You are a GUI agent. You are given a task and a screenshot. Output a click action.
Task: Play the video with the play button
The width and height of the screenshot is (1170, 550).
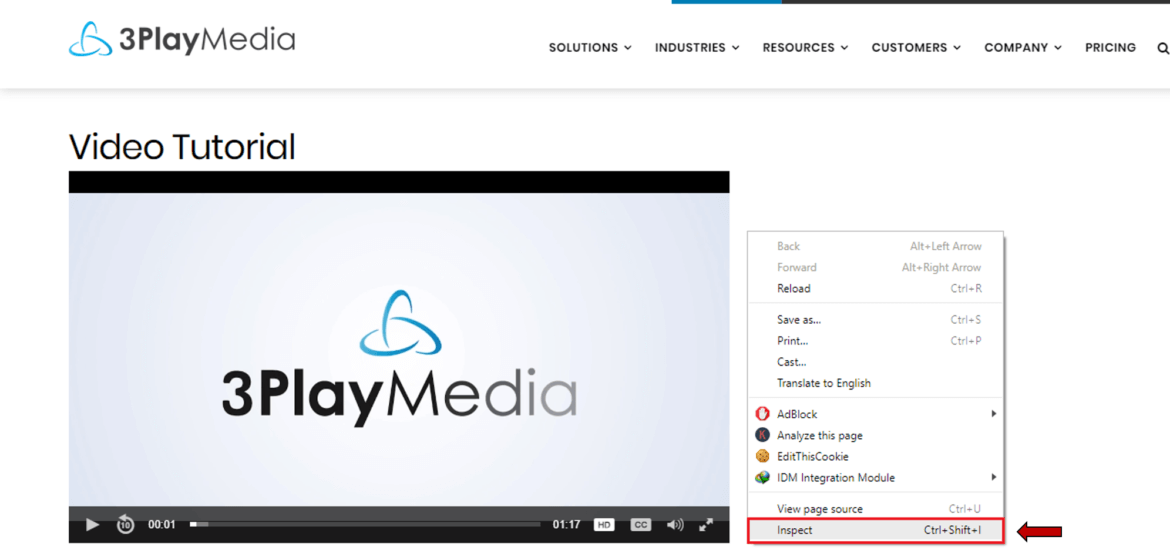tap(93, 525)
